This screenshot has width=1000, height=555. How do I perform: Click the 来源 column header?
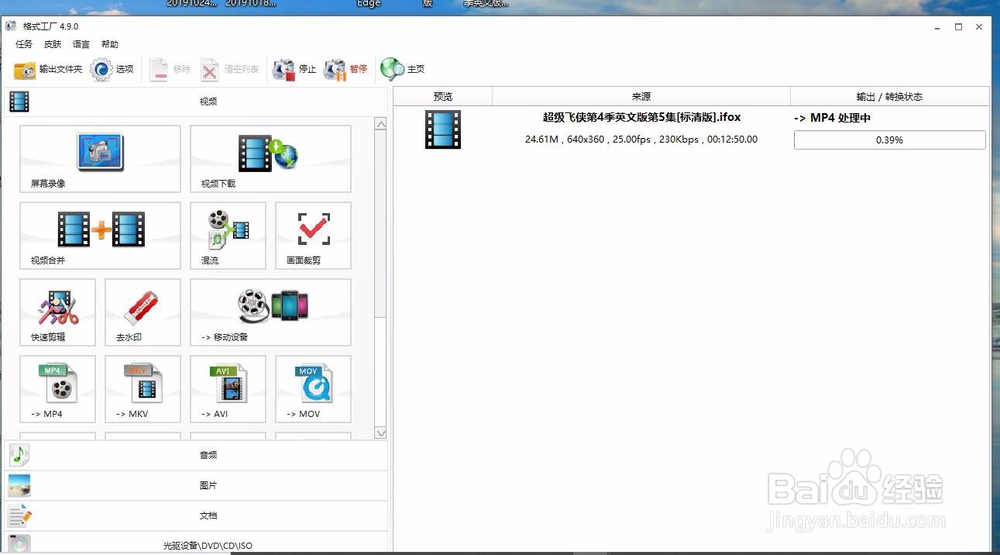click(x=641, y=96)
